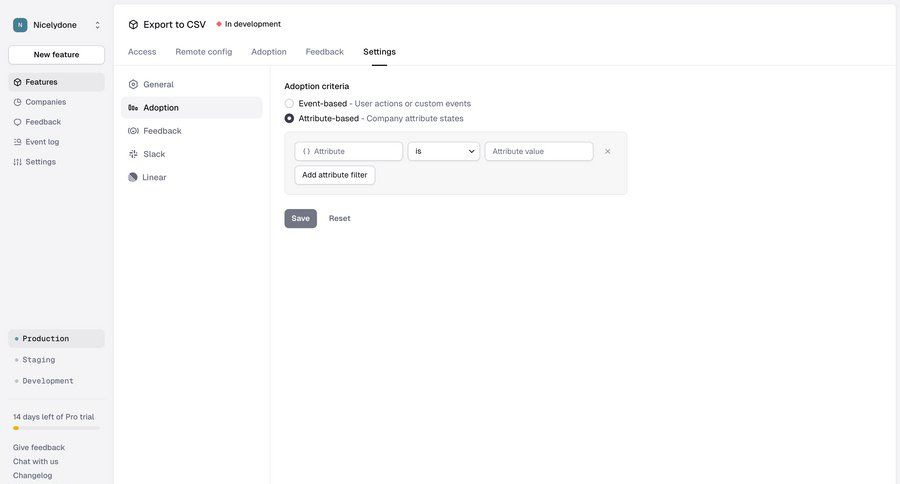900x484 pixels.
Task: Select the Production environment
Action: click(56, 339)
